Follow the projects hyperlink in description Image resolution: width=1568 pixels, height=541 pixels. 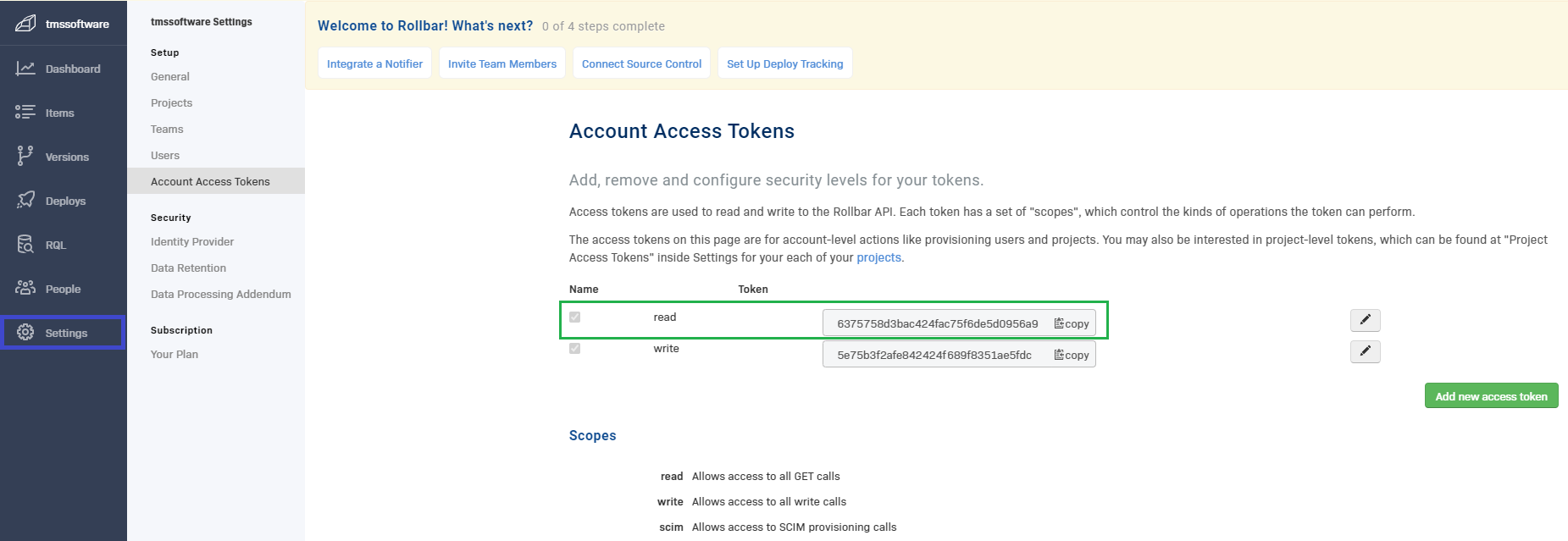click(x=878, y=257)
